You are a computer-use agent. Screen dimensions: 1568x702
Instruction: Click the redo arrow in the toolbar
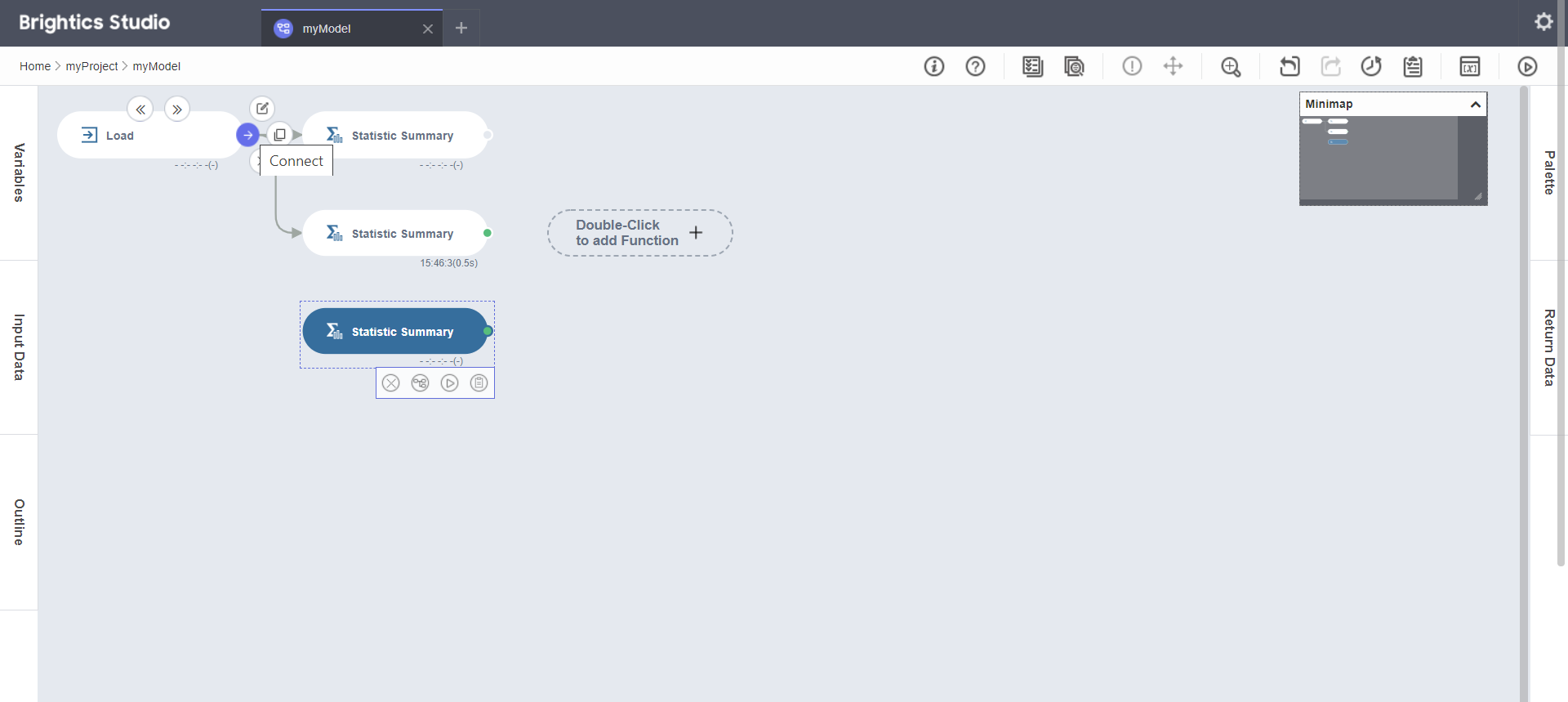pos(1330,66)
